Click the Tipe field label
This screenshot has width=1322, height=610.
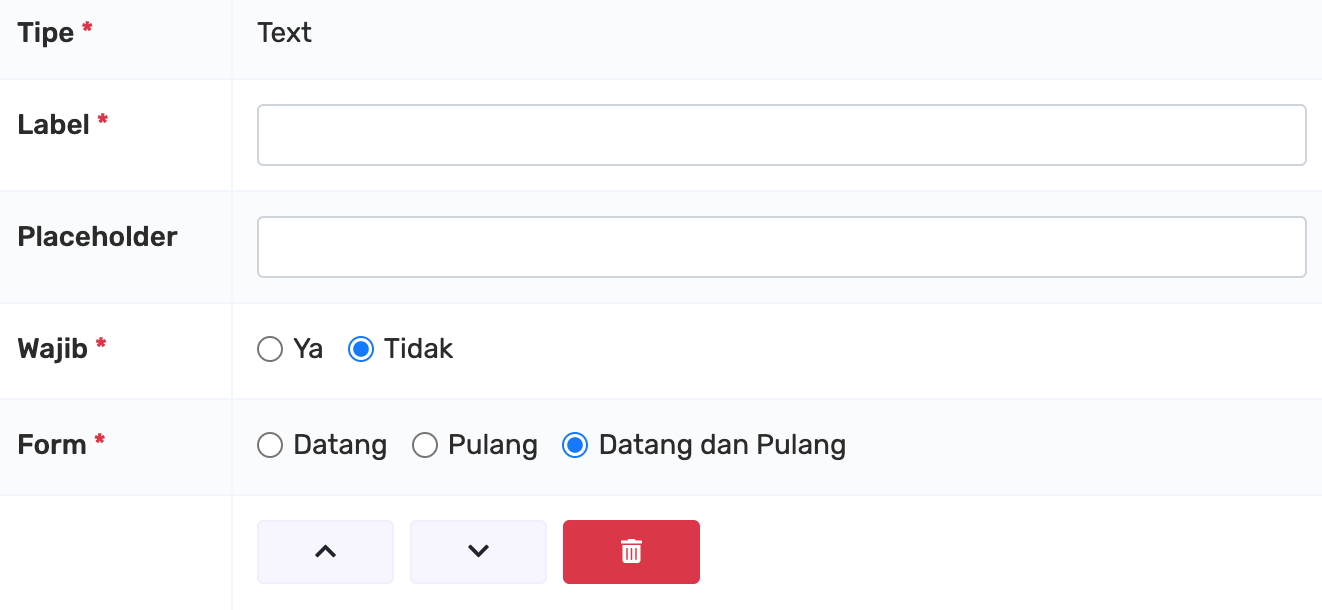point(46,33)
